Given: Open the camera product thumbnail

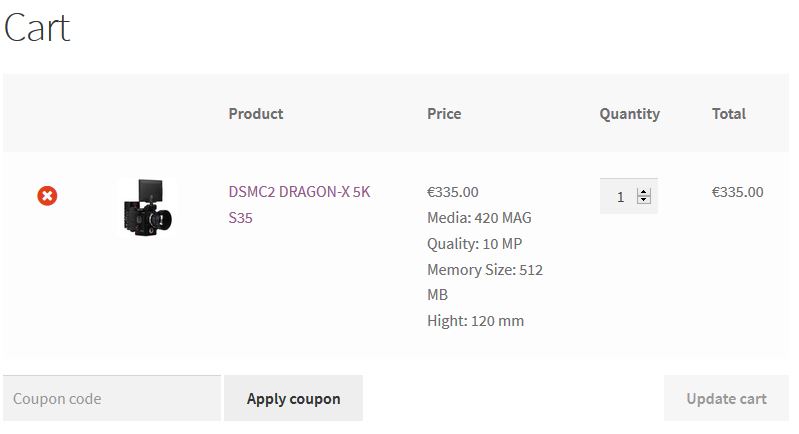Looking at the screenshot, I should point(146,207).
